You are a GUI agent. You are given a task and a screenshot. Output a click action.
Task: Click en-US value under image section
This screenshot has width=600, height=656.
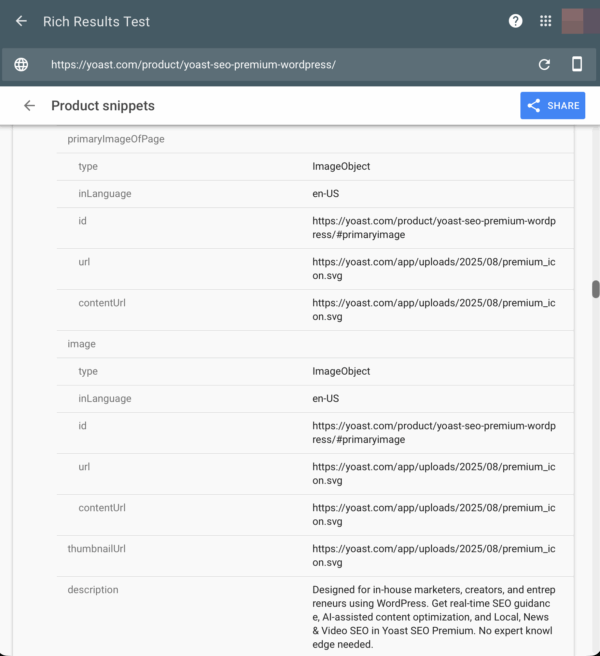point(326,399)
